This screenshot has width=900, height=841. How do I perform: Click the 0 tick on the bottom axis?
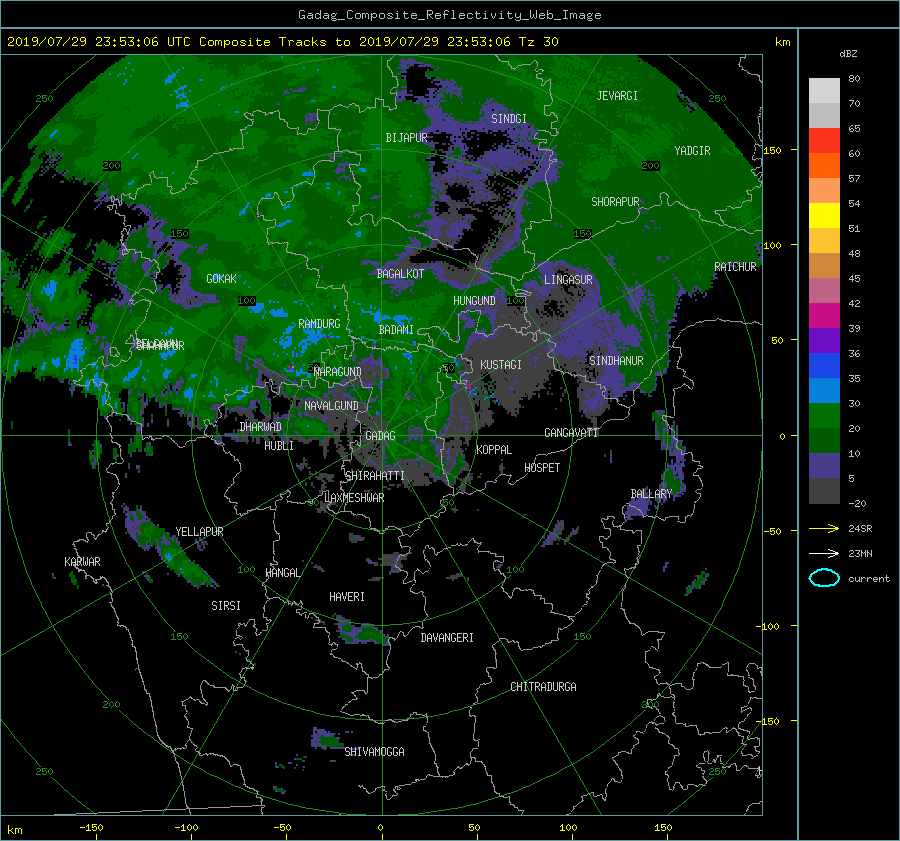click(380, 828)
